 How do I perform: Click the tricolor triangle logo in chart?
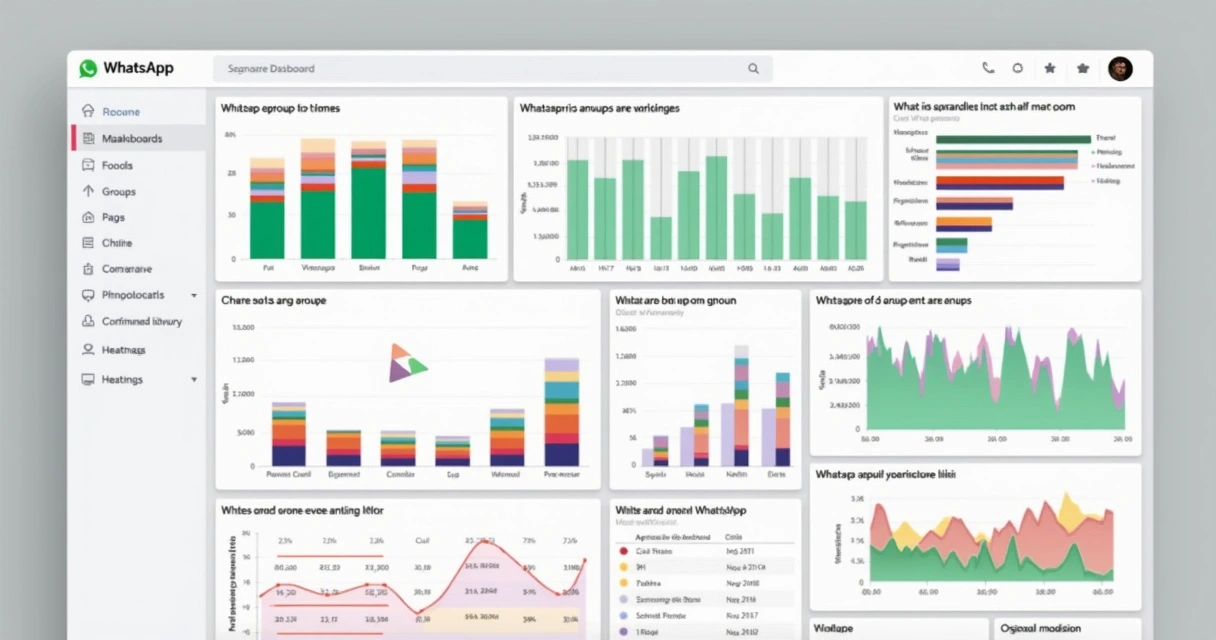(x=407, y=362)
